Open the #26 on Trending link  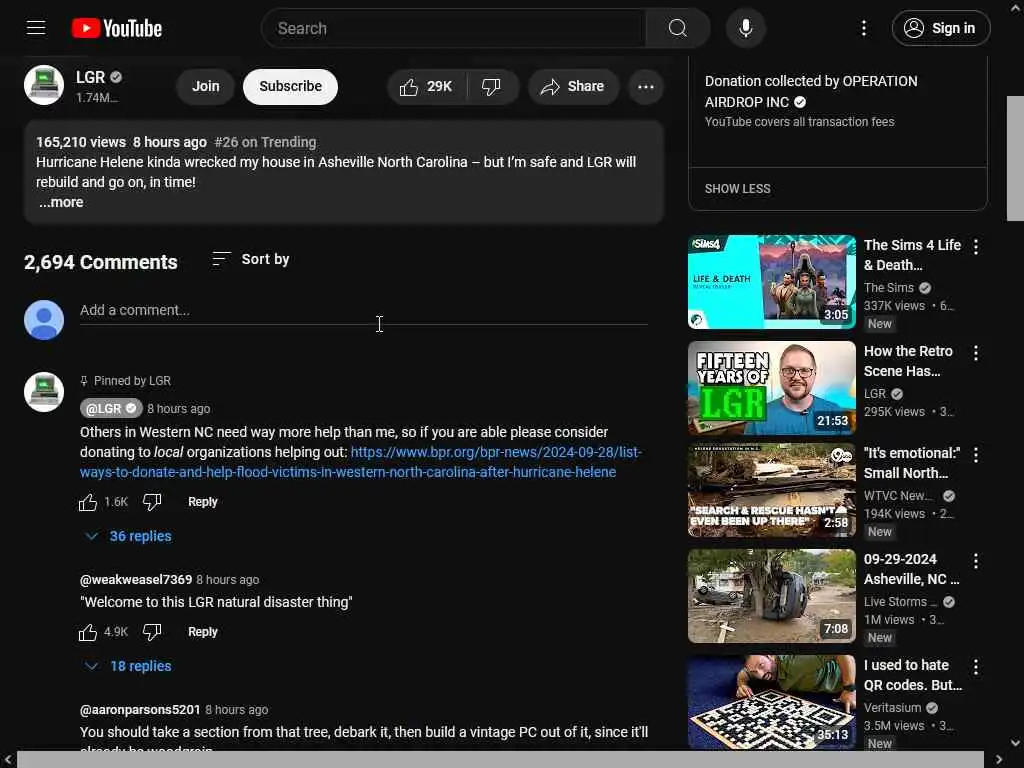pos(265,142)
